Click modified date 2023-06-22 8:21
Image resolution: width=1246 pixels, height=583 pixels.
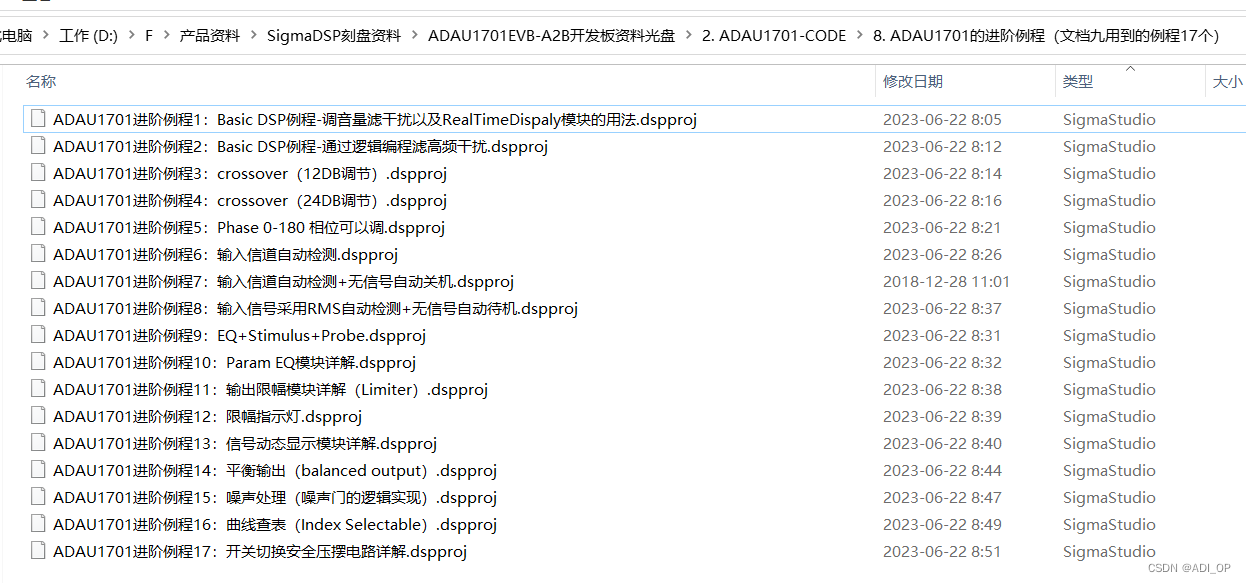pos(942,227)
